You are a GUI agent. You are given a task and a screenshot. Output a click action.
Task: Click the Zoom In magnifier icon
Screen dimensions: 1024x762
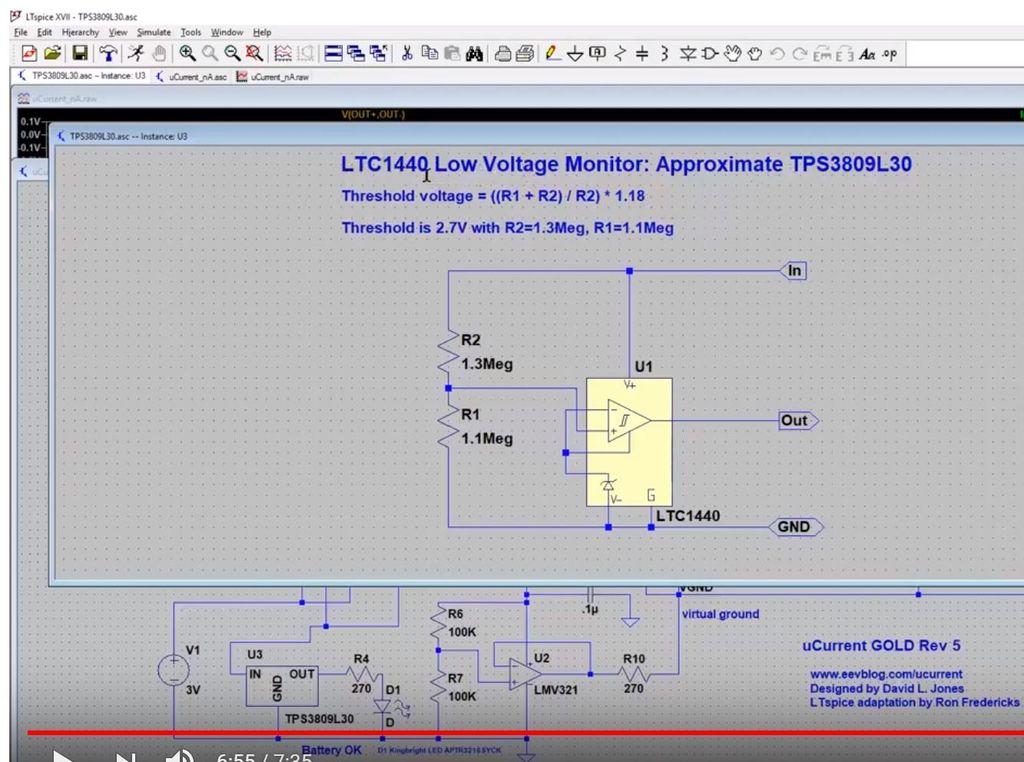click(187, 54)
